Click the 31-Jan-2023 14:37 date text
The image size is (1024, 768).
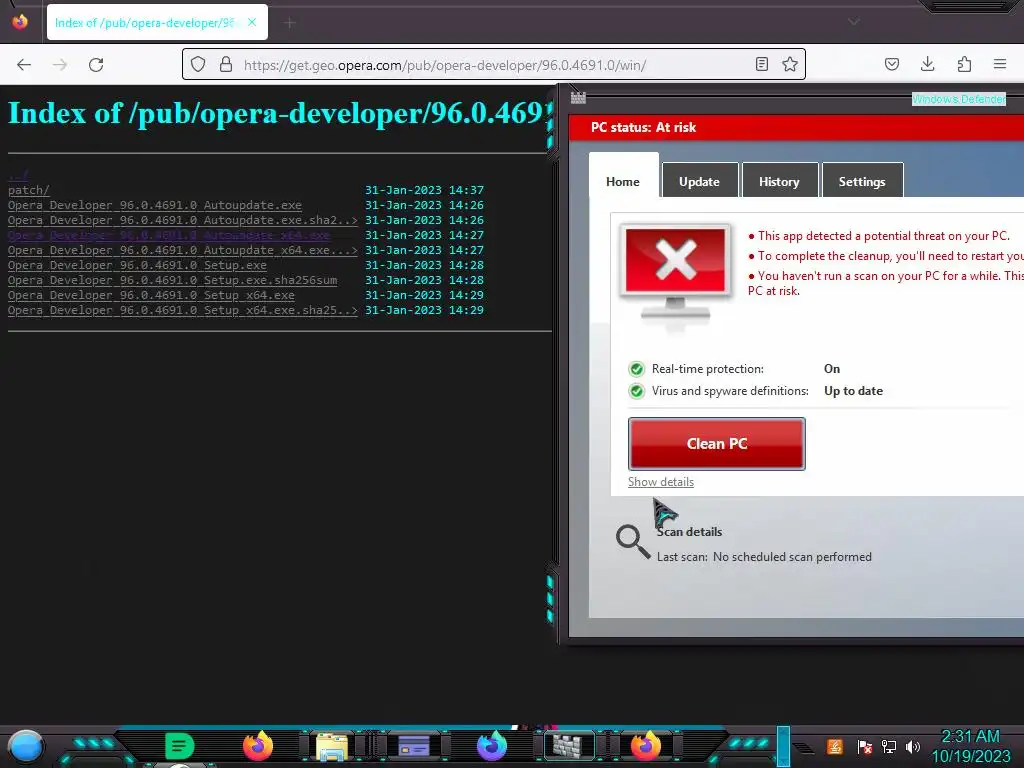pyautogui.click(x=424, y=190)
